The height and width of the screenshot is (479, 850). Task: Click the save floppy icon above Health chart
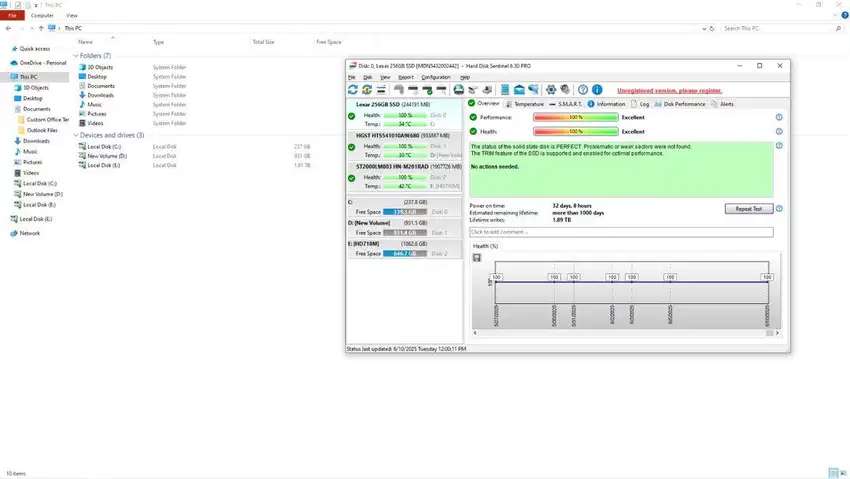476,258
